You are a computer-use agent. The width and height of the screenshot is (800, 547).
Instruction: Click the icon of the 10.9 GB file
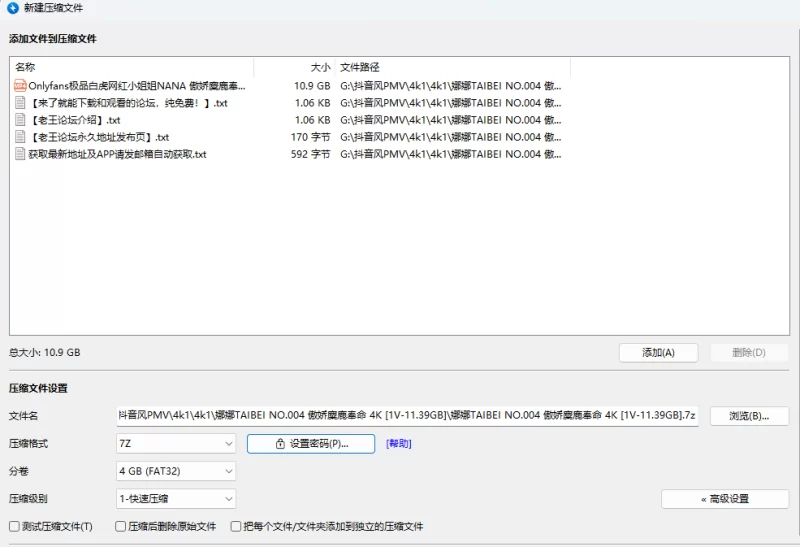click(x=20, y=86)
